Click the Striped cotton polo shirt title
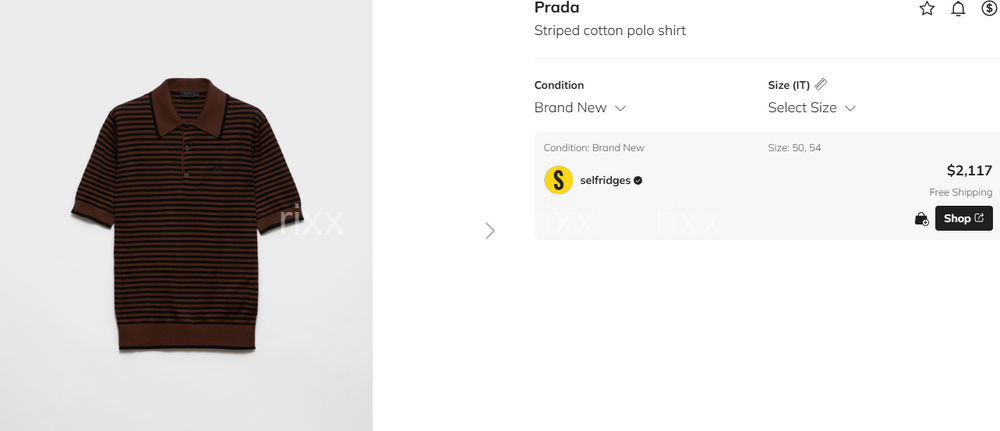This screenshot has height=431, width=1000. pyautogui.click(x=610, y=31)
